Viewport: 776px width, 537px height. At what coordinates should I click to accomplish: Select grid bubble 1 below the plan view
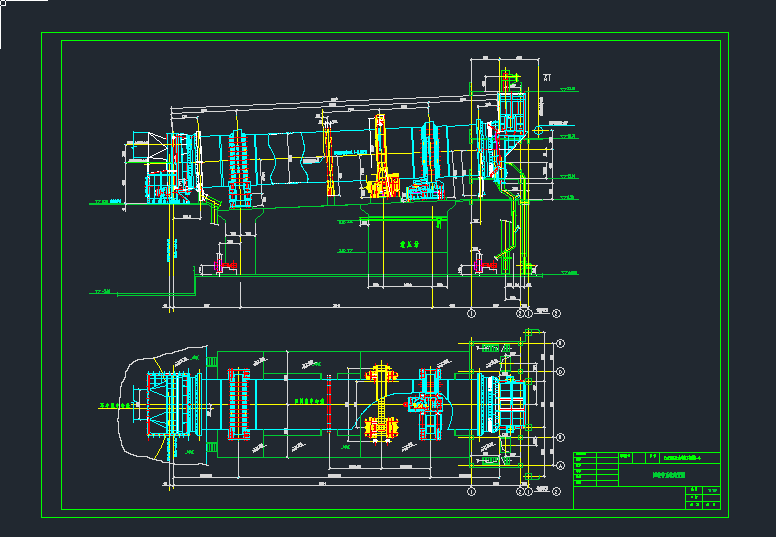[471, 492]
